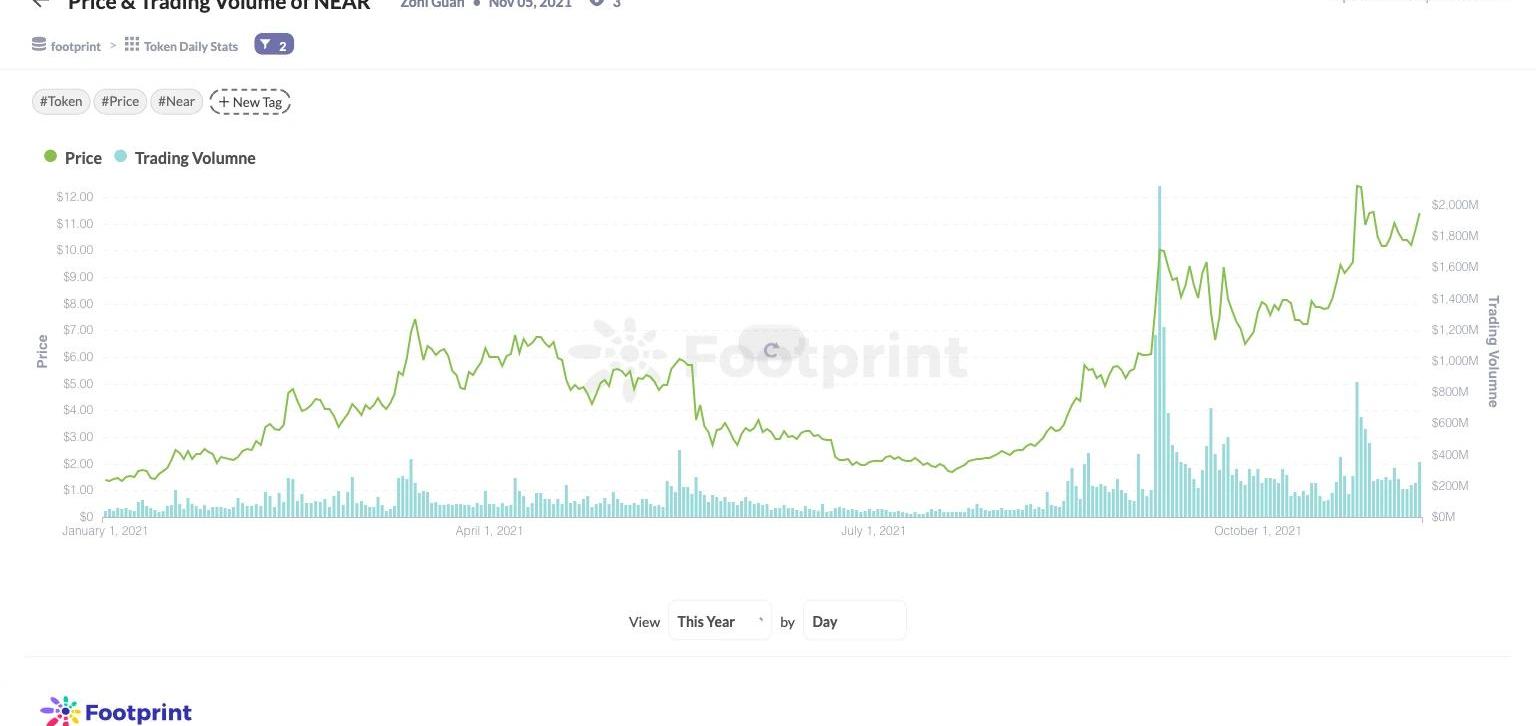1536x726 pixels.
Task: Select the #Near tag
Action: click(x=177, y=102)
